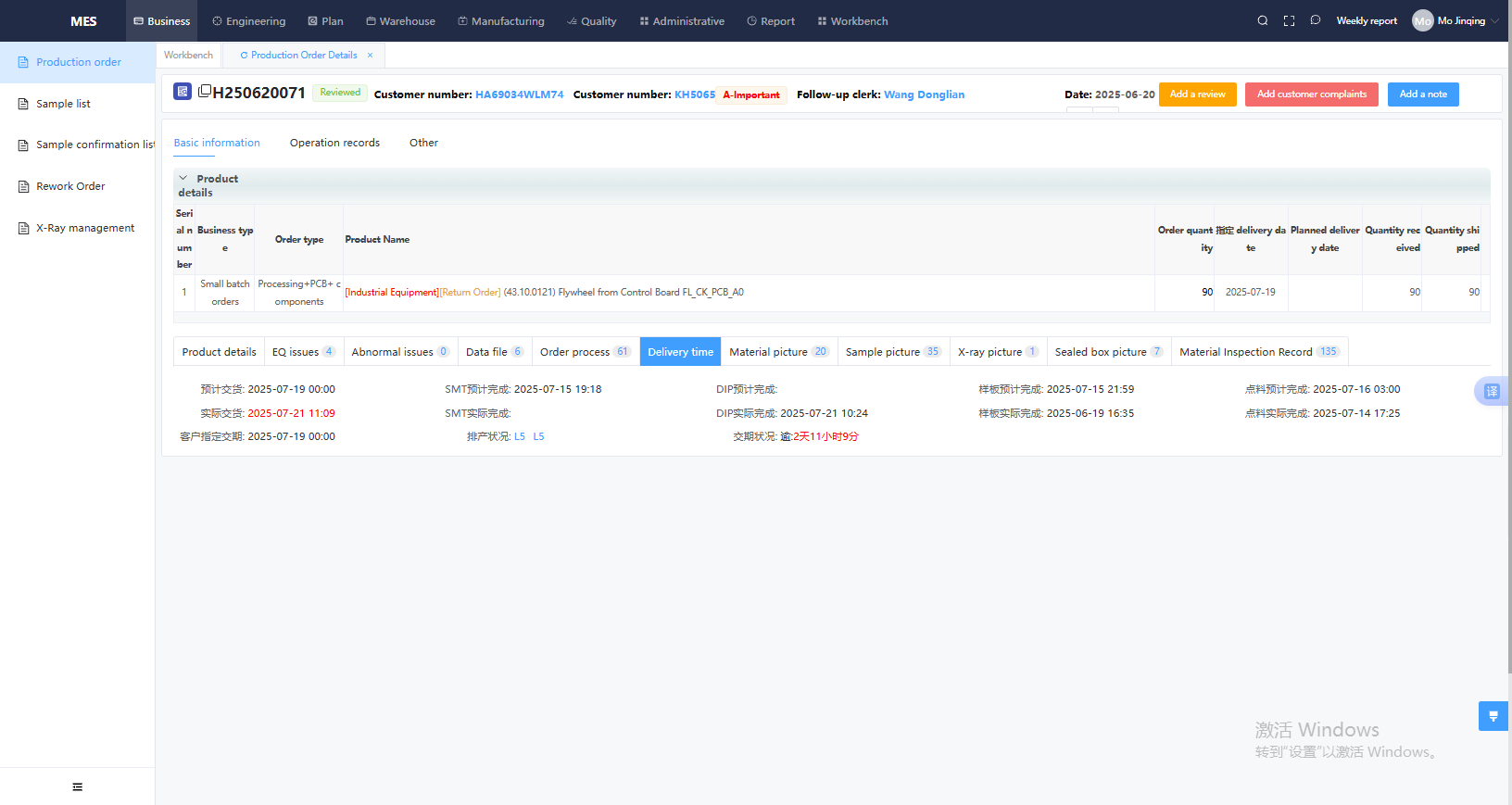Collapse sidebar using bottom hamburger icon
Screen dimensions: 1512x805
[78, 786]
